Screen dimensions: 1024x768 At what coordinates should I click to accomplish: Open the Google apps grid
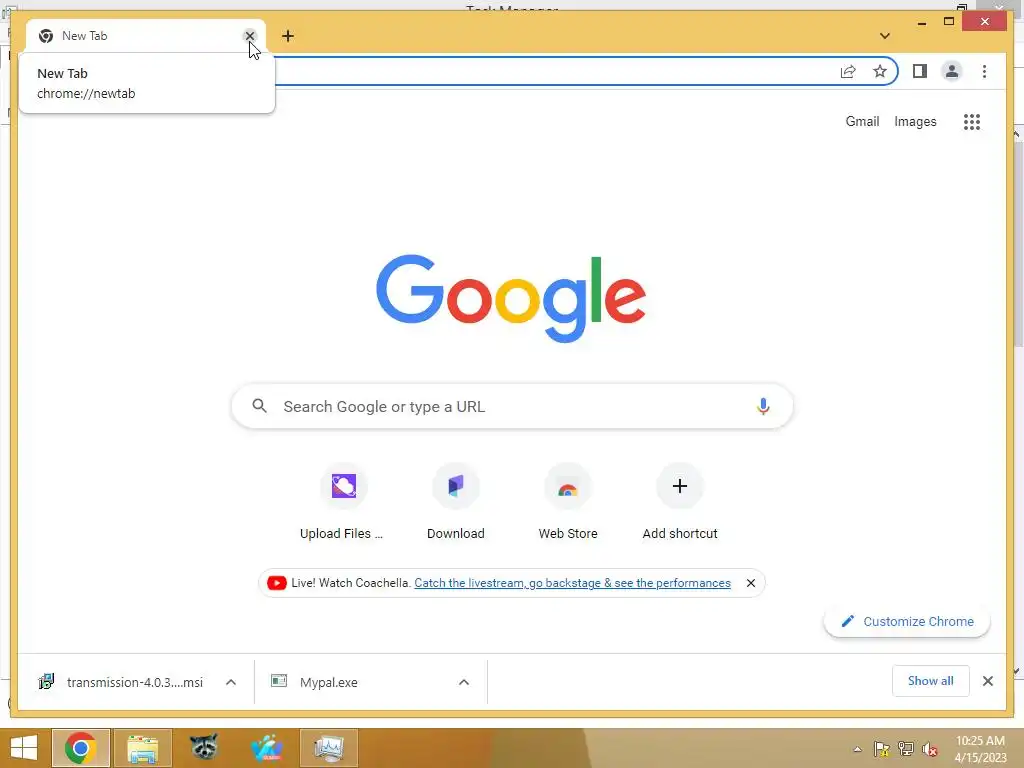point(972,121)
